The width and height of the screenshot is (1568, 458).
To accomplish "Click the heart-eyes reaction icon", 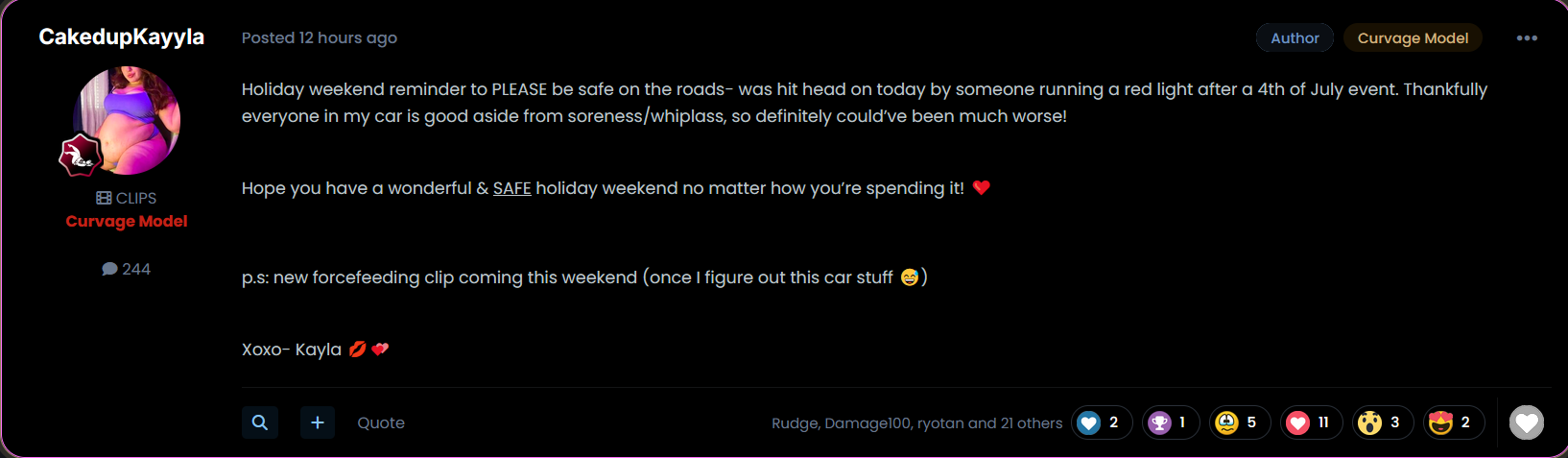I will coord(1440,422).
